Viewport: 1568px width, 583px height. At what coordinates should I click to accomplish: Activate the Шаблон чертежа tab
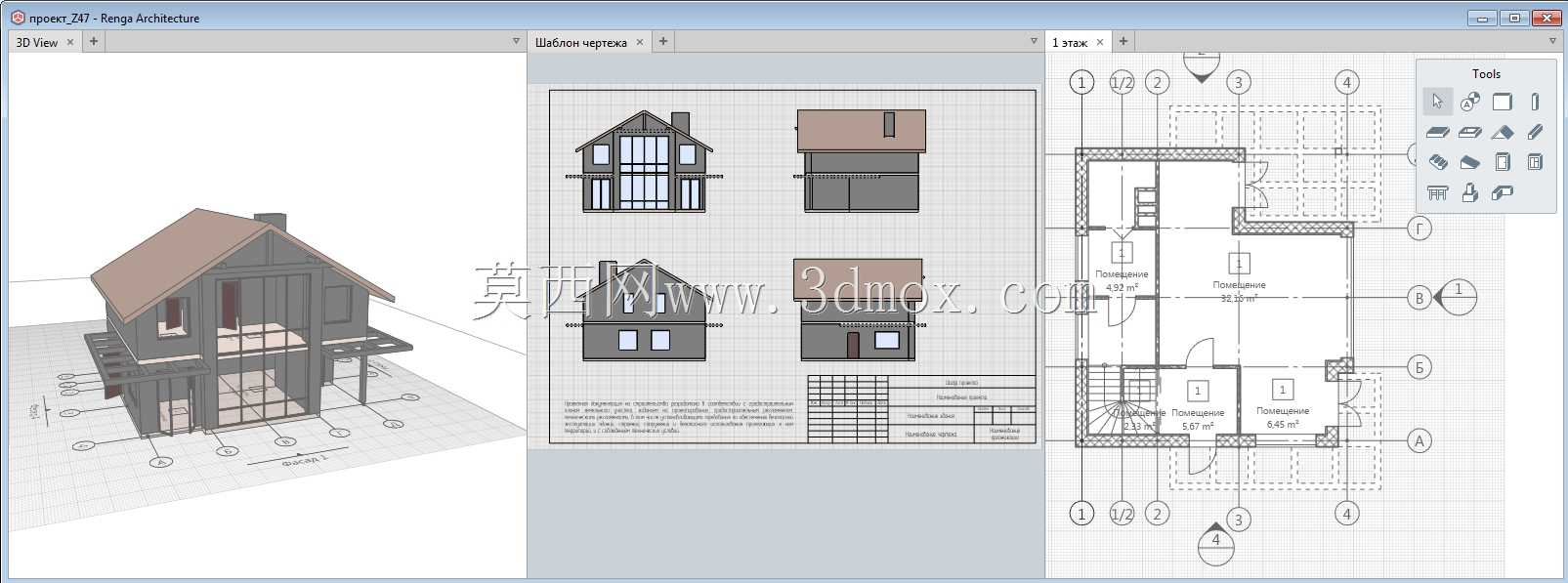pyautogui.click(x=581, y=42)
